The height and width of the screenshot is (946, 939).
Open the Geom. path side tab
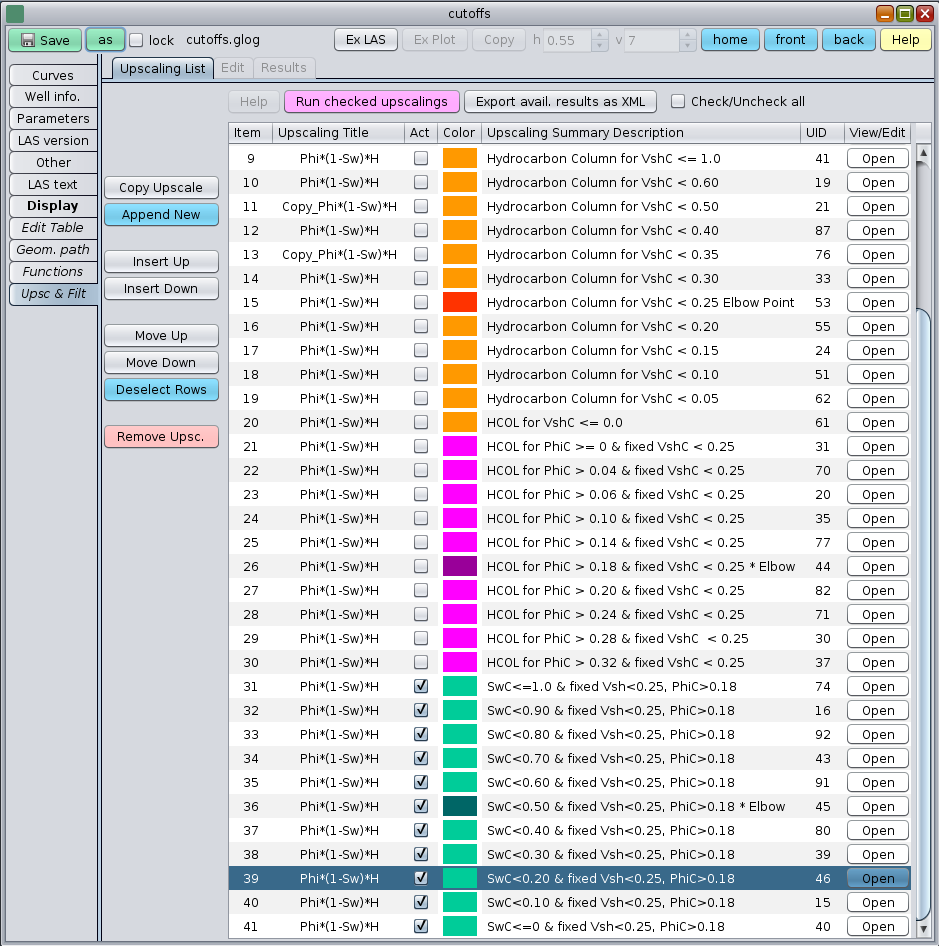pos(53,250)
